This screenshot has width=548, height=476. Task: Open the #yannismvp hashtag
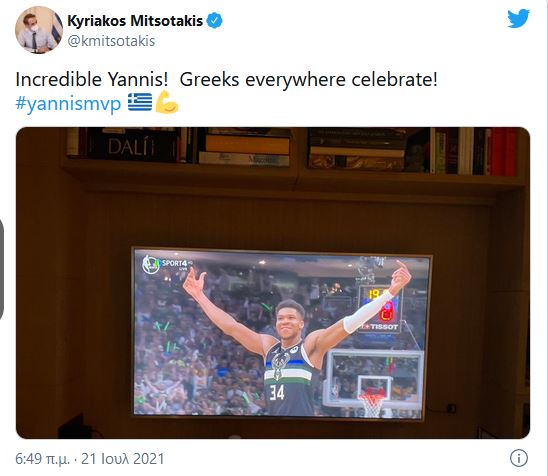click(x=68, y=103)
